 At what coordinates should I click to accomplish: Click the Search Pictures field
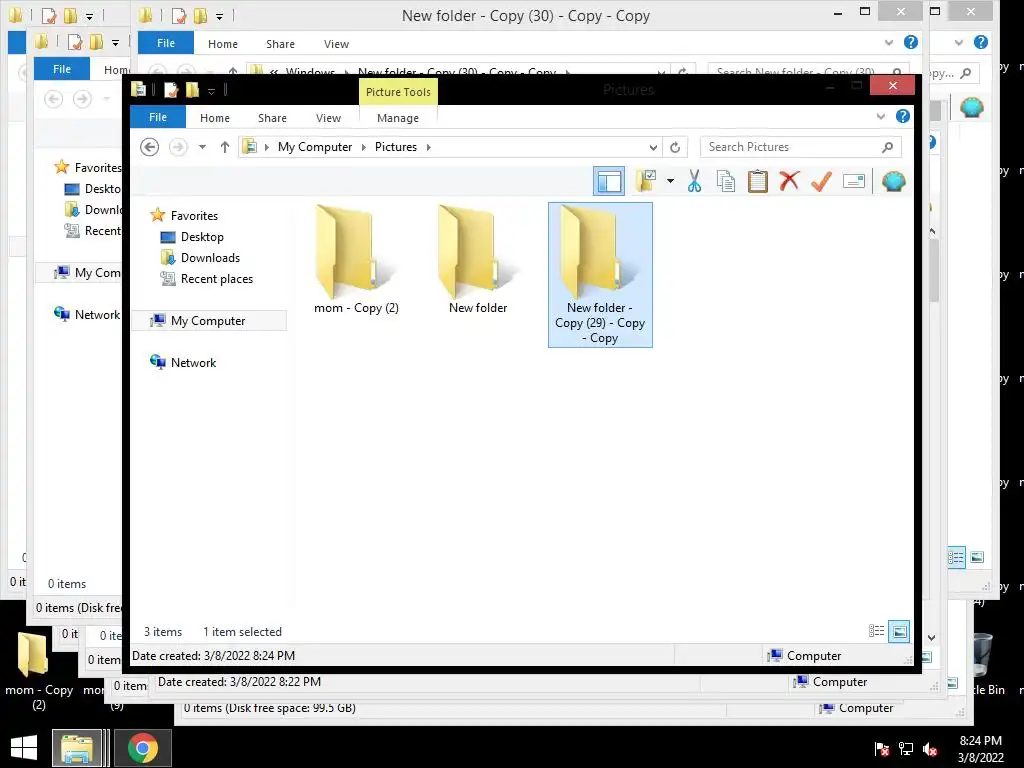point(801,147)
